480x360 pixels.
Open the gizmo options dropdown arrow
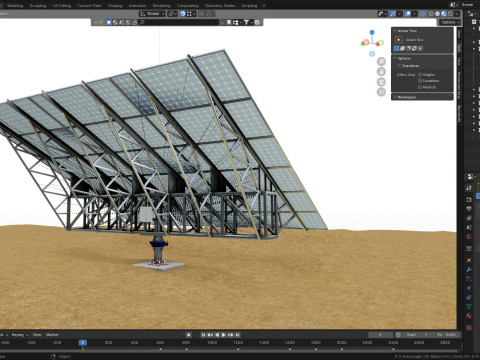click(x=399, y=14)
